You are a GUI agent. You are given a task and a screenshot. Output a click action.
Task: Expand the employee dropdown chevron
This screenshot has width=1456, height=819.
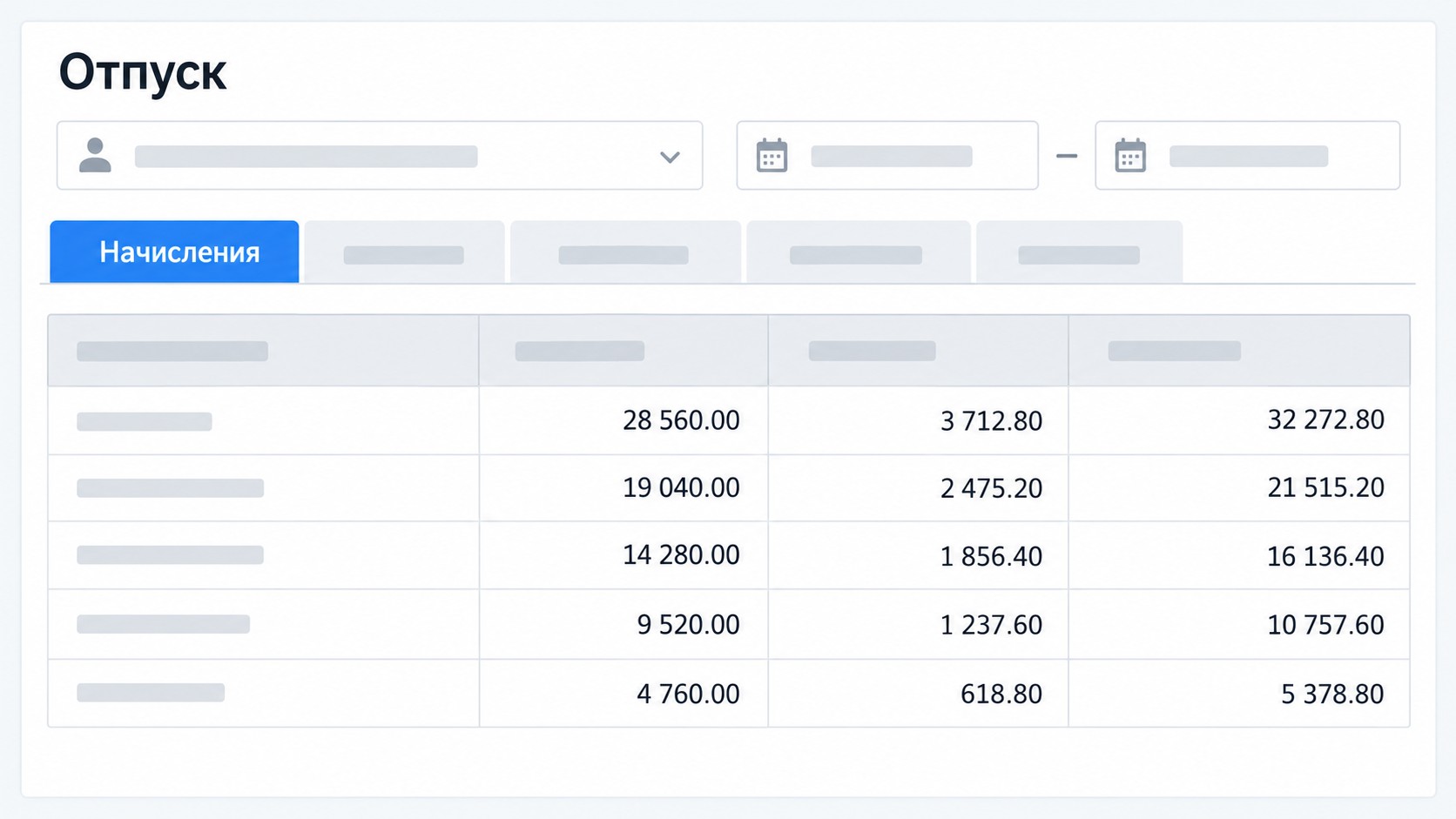click(x=670, y=158)
